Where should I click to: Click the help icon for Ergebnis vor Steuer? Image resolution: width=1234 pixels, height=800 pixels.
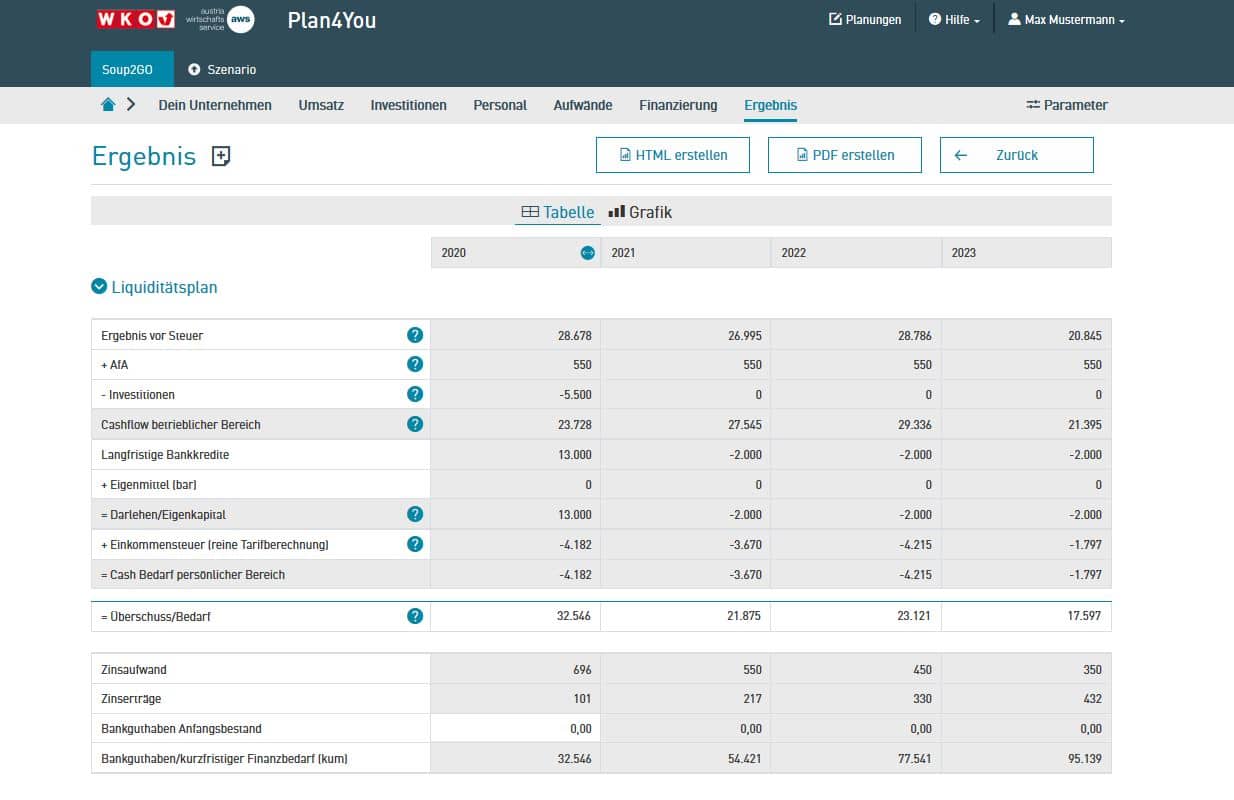(415, 335)
